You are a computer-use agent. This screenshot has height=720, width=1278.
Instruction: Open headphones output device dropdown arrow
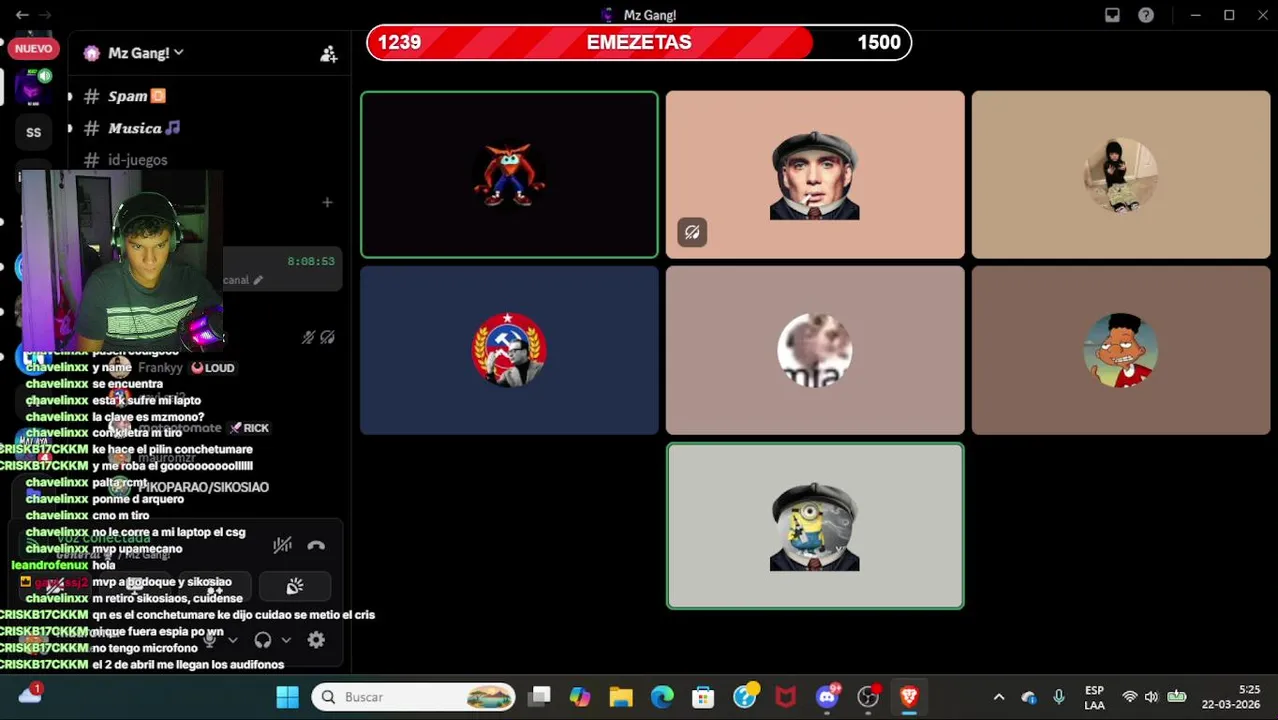286,640
